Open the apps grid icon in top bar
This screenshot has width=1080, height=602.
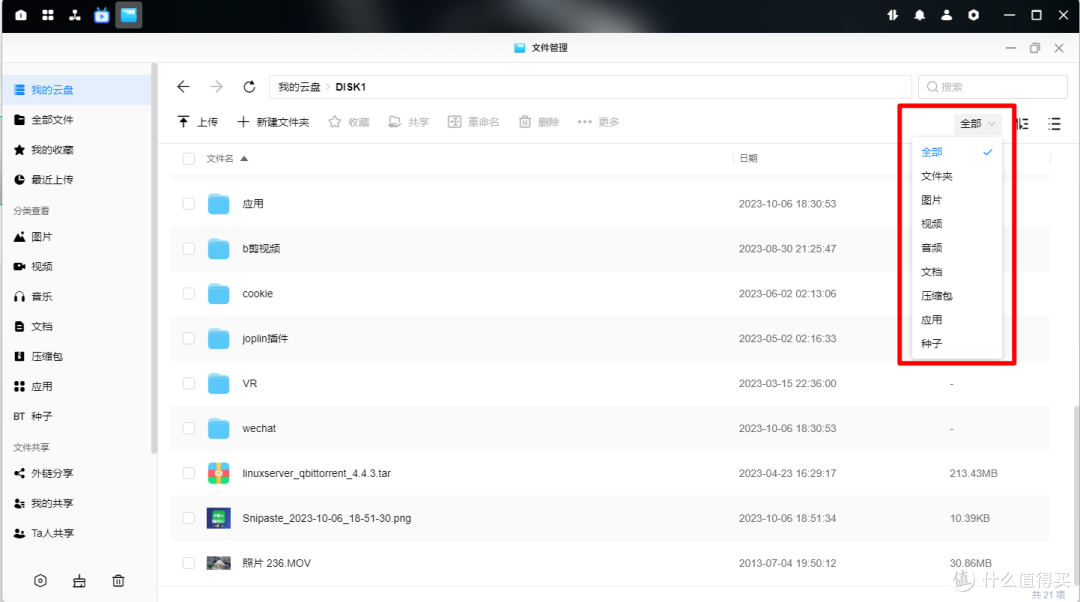point(48,15)
